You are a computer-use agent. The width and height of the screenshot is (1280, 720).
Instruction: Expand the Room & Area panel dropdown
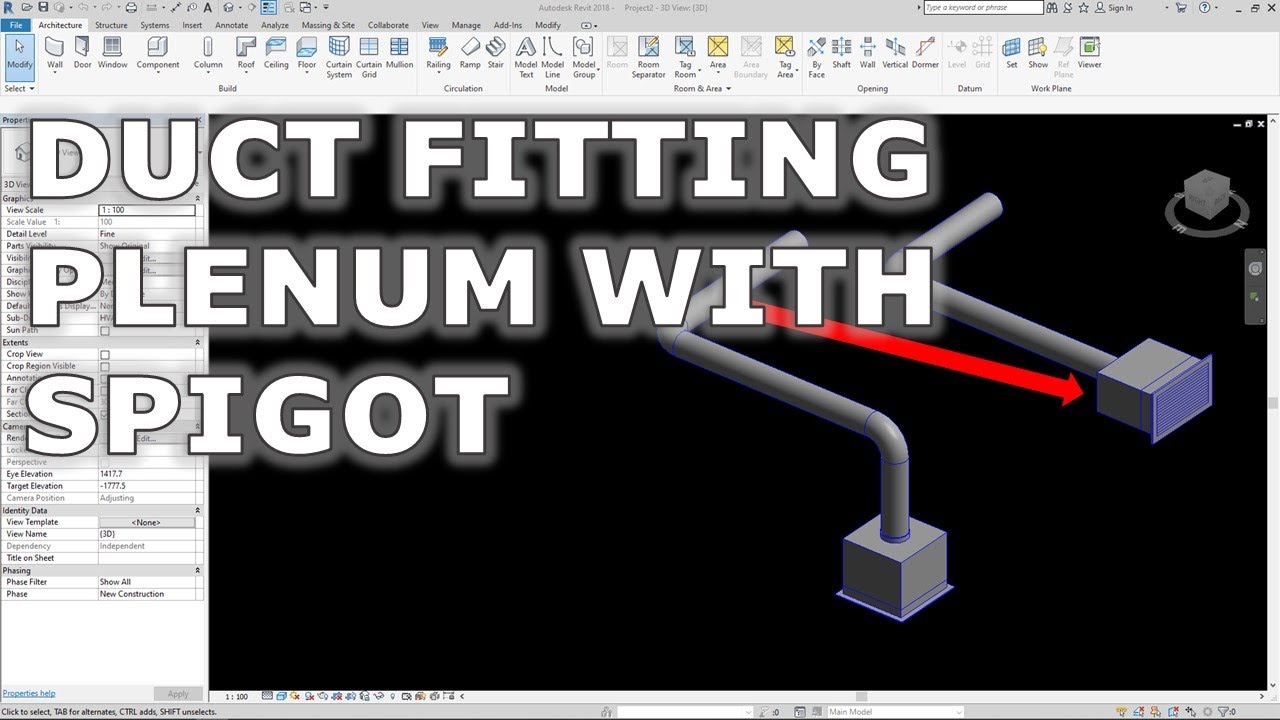[702, 88]
